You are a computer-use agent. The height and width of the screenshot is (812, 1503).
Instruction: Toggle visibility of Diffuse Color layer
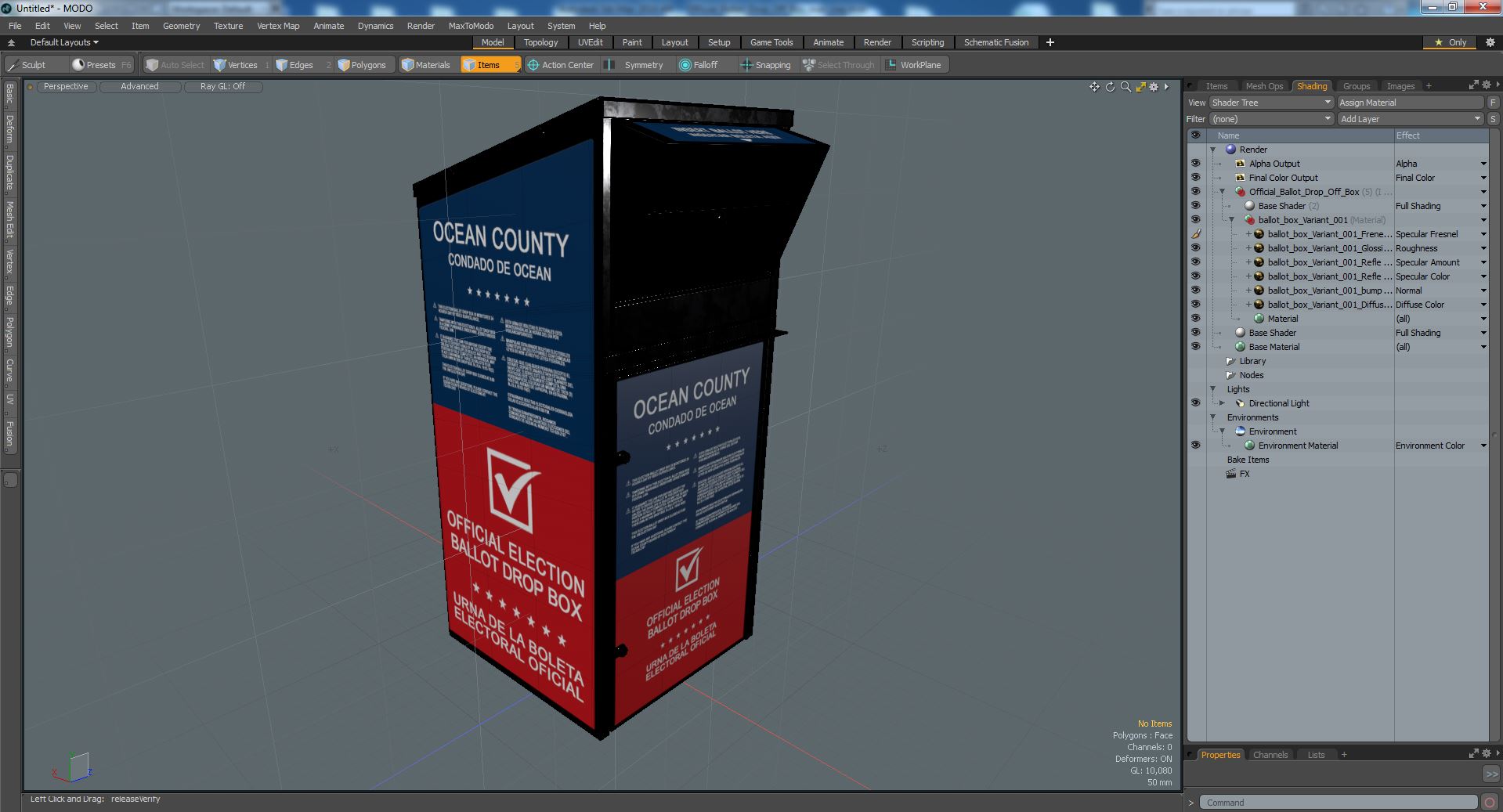click(x=1195, y=305)
